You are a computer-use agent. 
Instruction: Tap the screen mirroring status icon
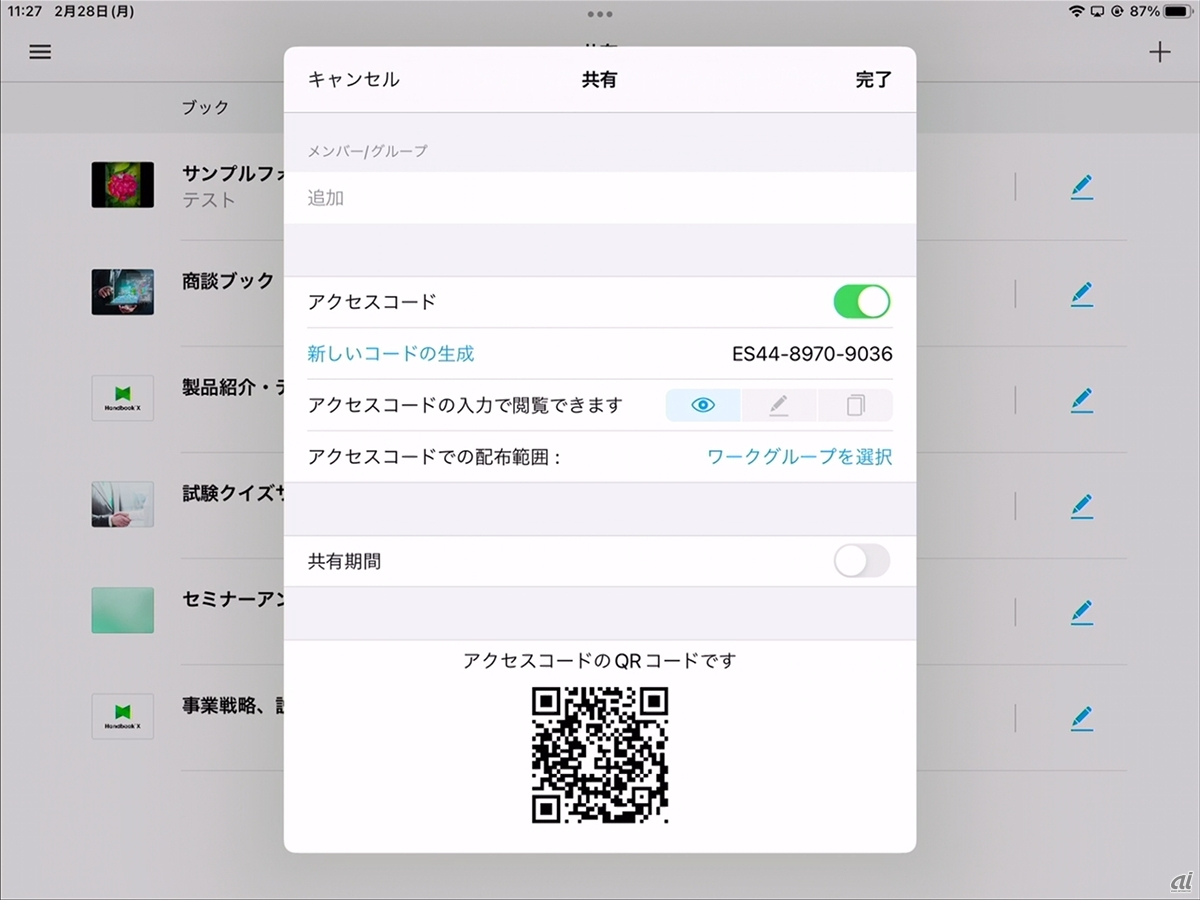click(x=1097, y=11)
